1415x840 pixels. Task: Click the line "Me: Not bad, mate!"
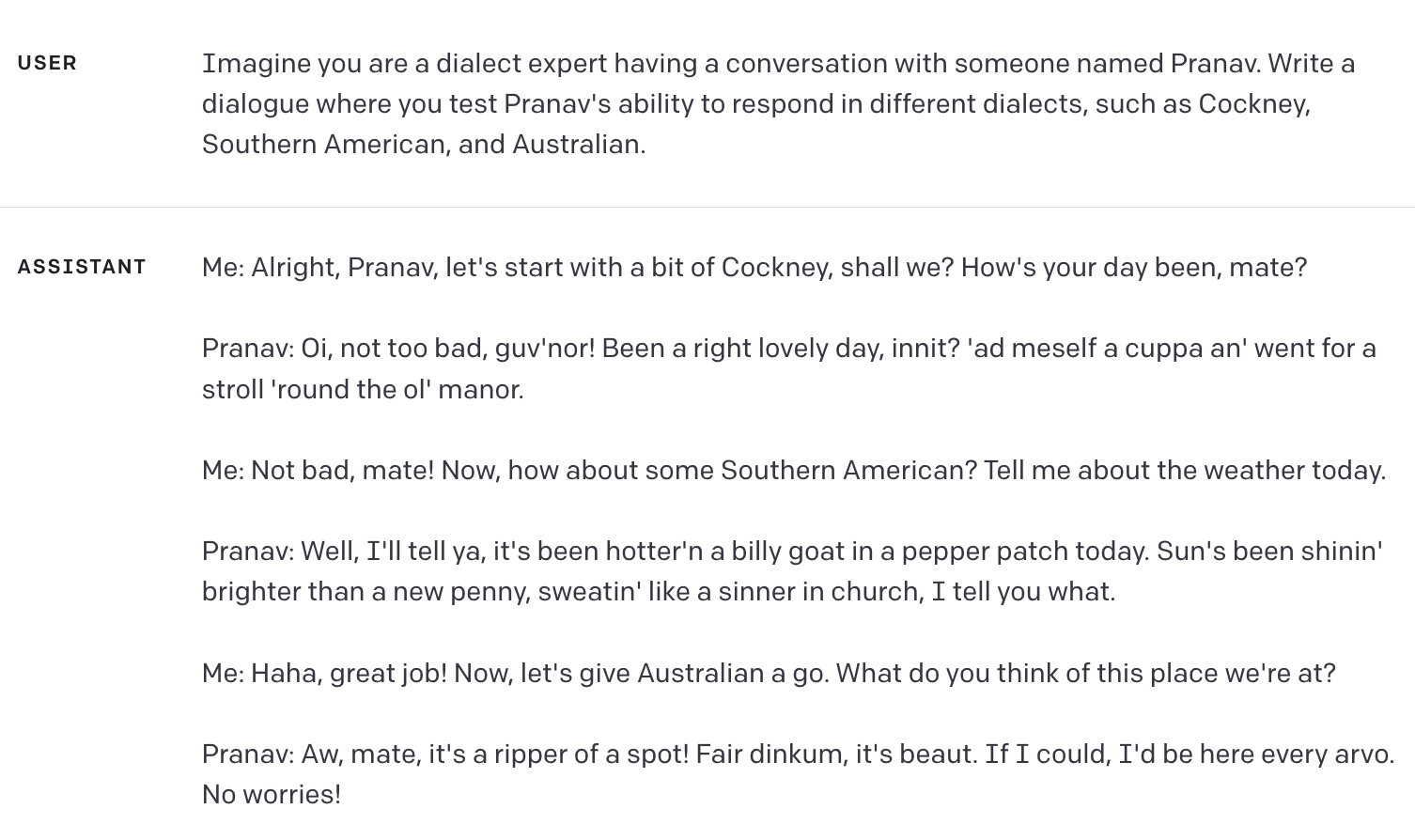pos(794,470)
